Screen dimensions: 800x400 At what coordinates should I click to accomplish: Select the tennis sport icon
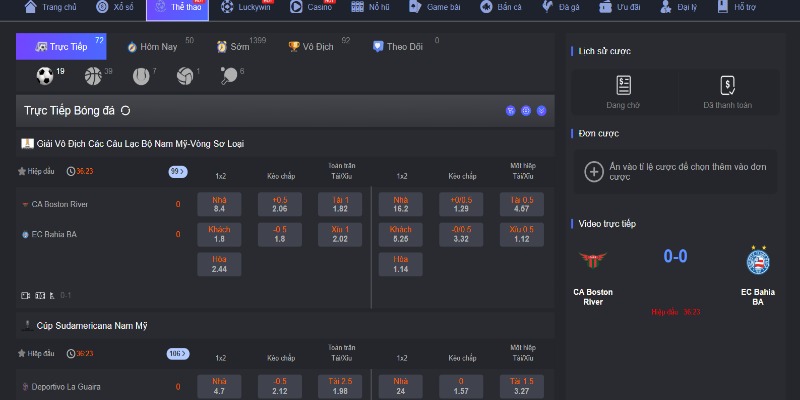click(x=139, y=76)
